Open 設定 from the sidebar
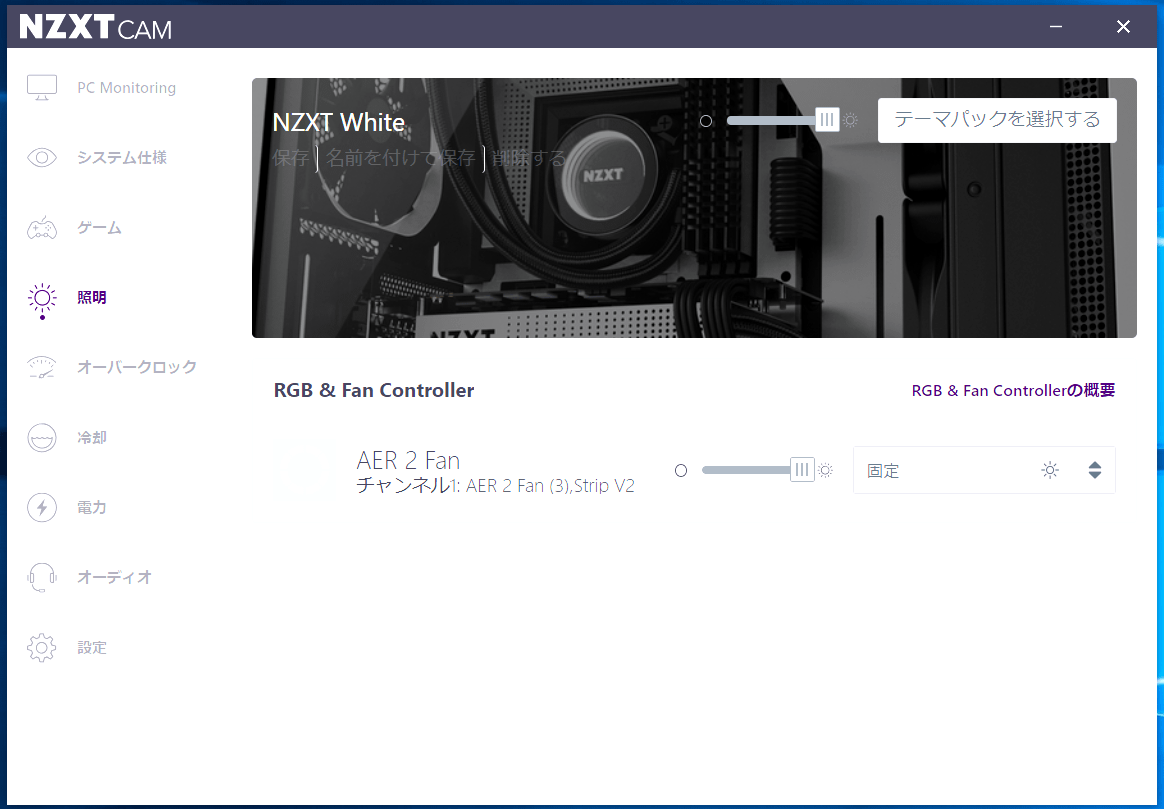This screenshot has height=809, width=1164. click(91, 647)
